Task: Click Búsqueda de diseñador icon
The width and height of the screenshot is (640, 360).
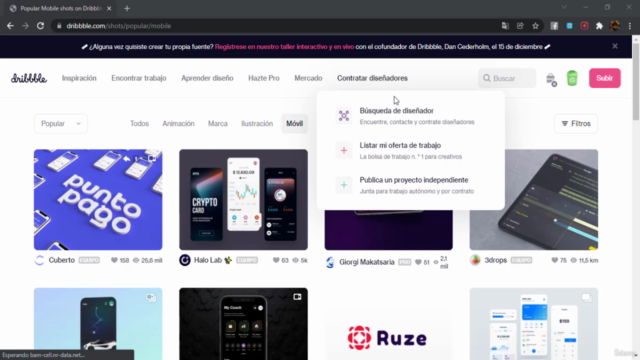Action: tap(344, 116)
